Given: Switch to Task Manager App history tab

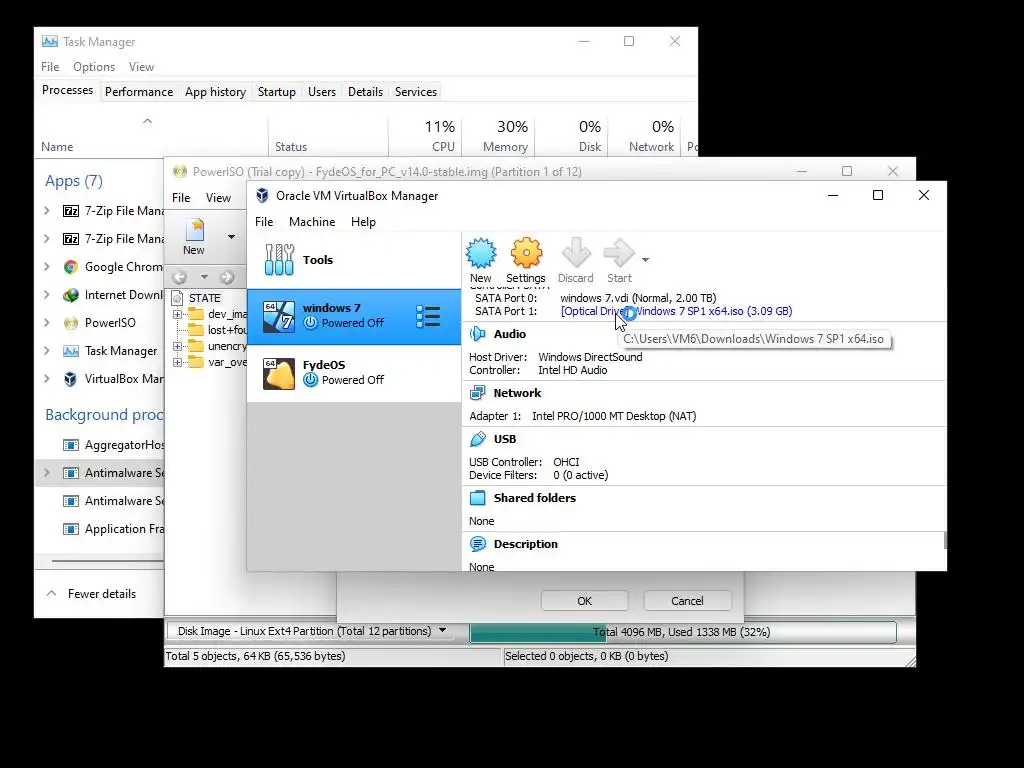Looking at the screenshot, I should coord(216,92).
